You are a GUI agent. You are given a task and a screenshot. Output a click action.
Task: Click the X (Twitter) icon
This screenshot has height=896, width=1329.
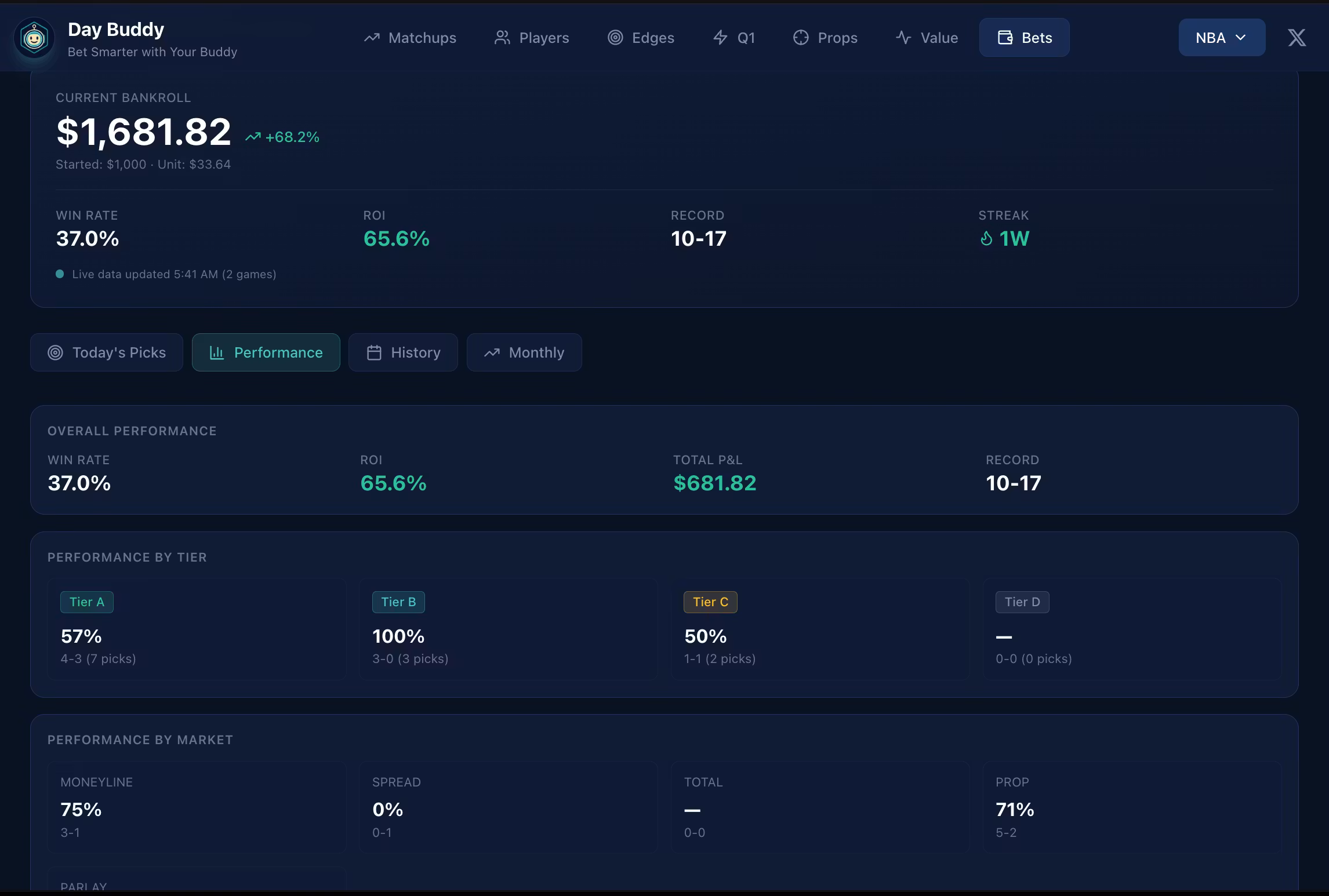tap(1297, 38)
